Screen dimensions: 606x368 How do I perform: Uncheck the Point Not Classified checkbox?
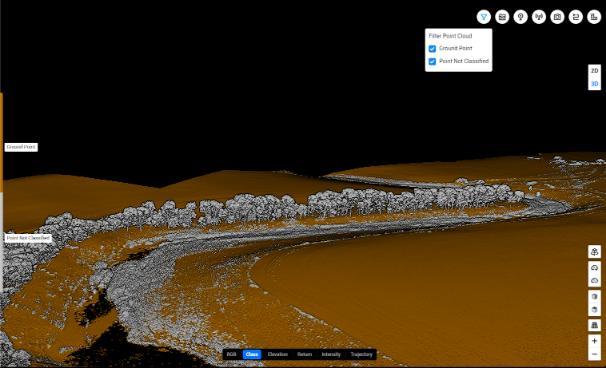tap(432, 61)
